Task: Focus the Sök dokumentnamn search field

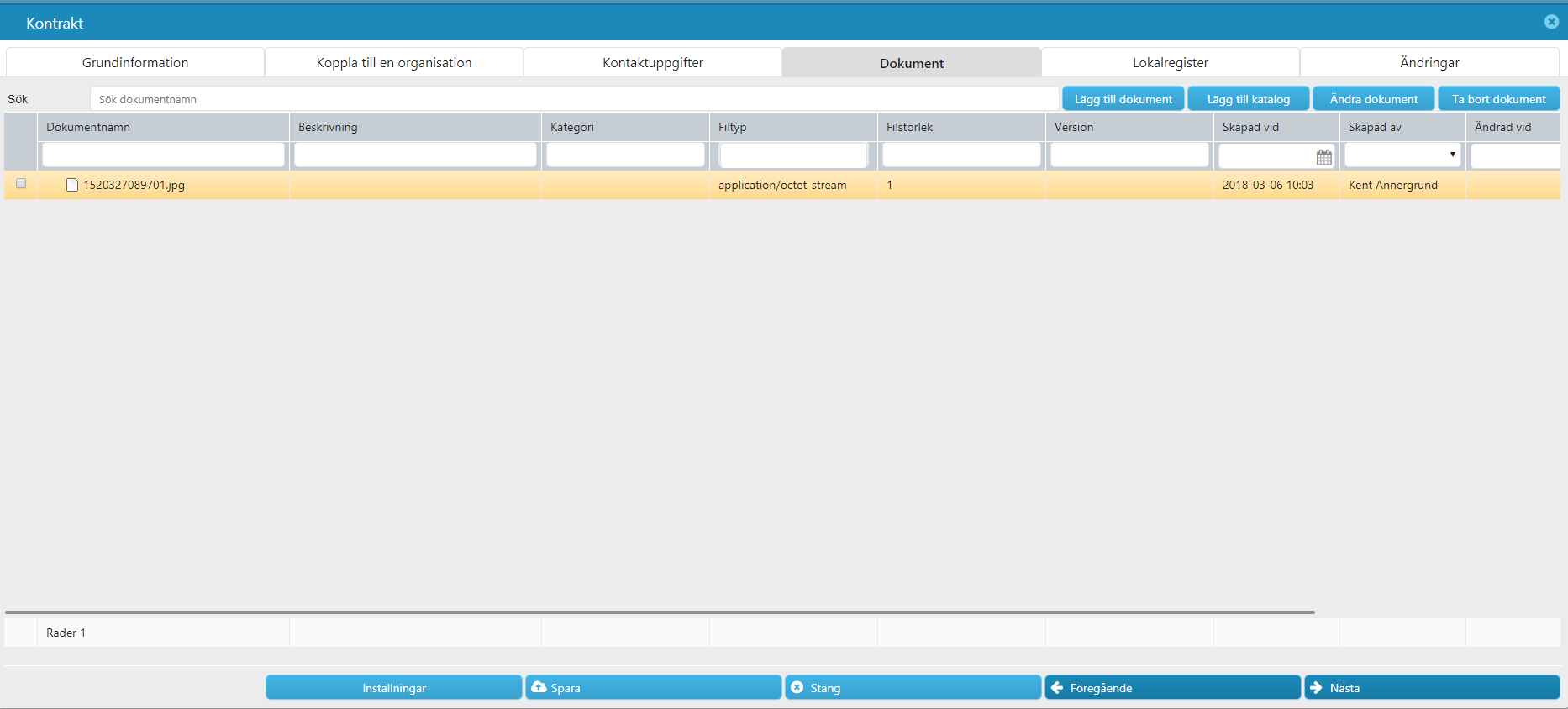Action: (574, 99)
